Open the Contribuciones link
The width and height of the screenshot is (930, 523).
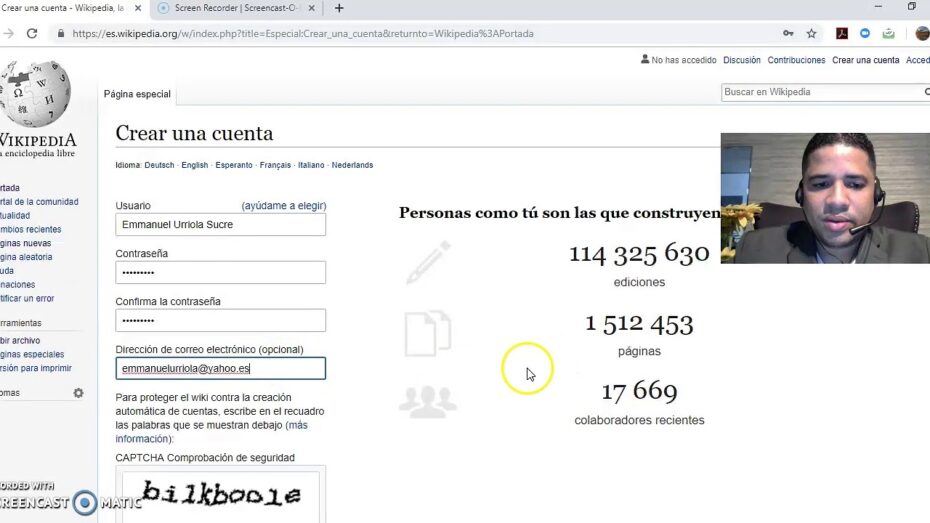[x=796, y=60]
